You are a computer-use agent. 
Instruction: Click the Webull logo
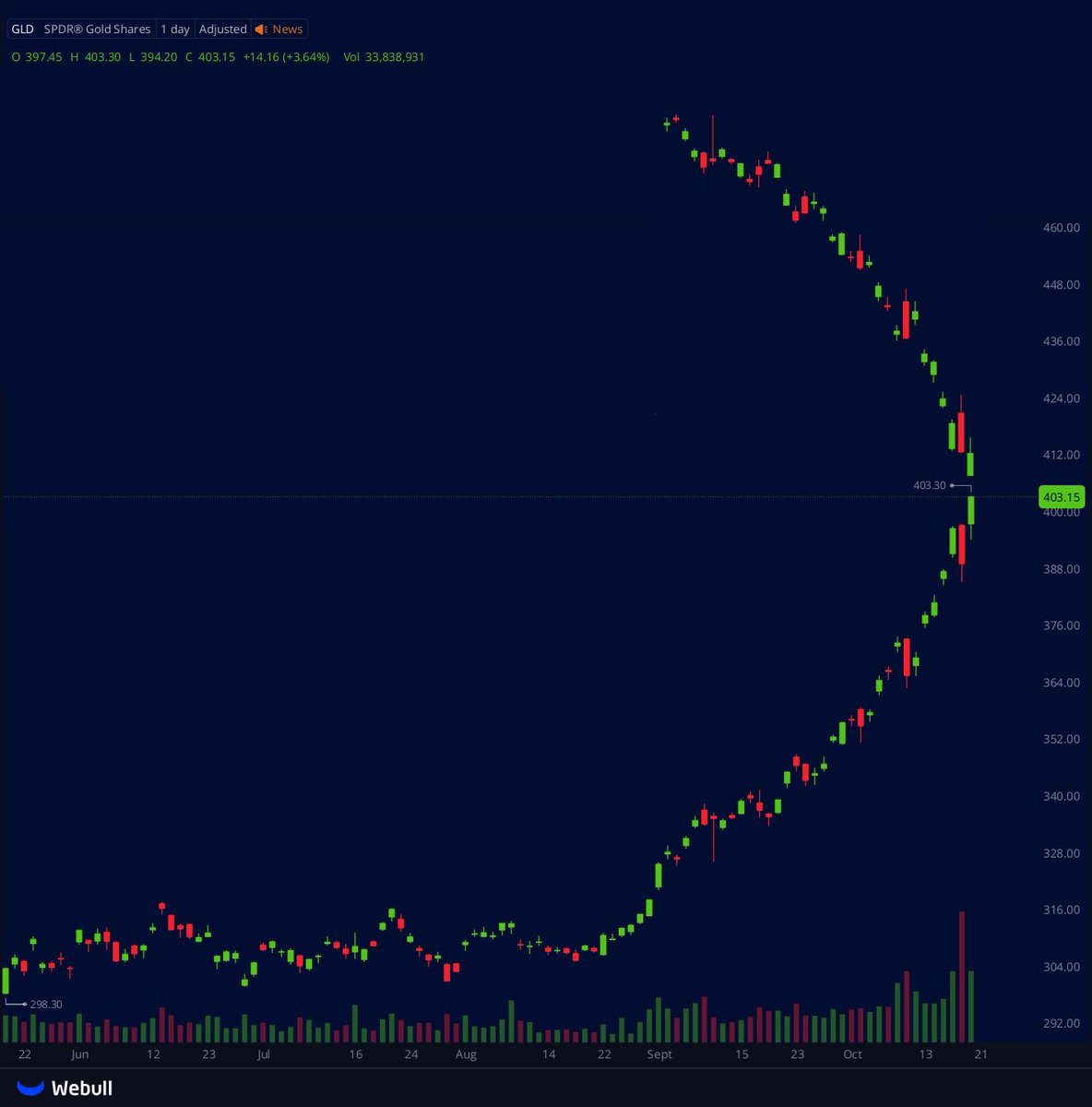click(65, 1088)
